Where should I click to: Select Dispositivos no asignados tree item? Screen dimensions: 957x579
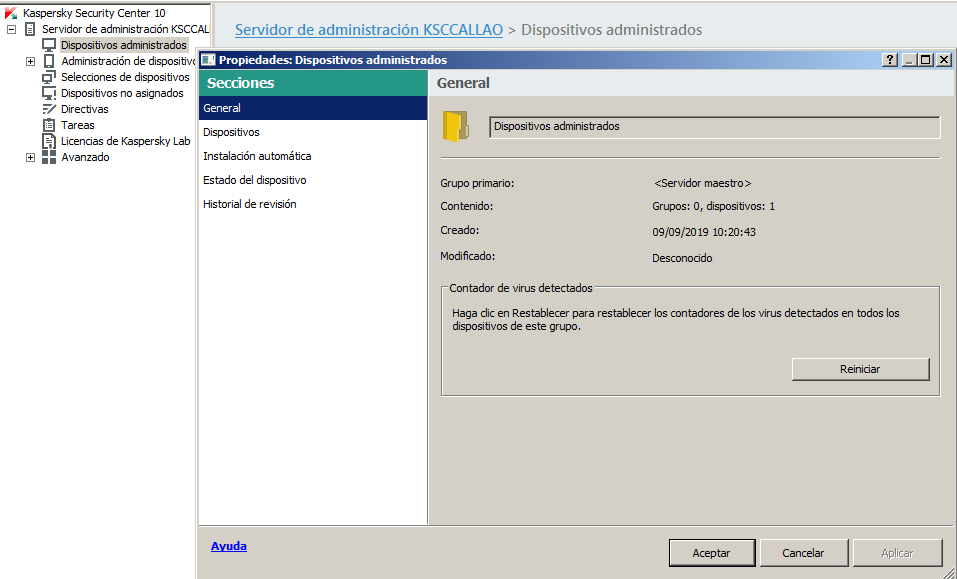click(122, 93)
